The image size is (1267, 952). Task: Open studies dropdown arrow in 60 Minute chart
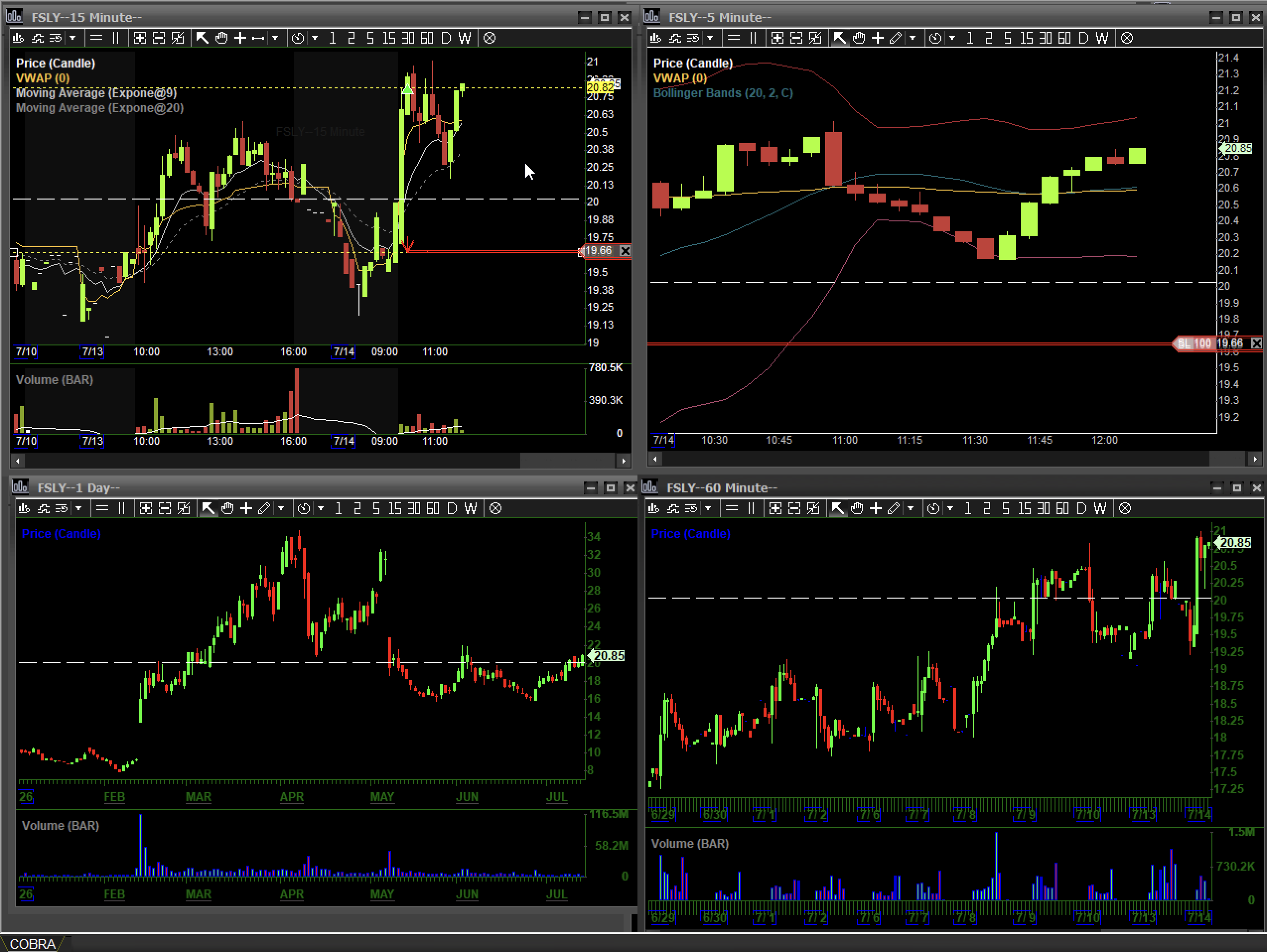(x=708, y=508)
